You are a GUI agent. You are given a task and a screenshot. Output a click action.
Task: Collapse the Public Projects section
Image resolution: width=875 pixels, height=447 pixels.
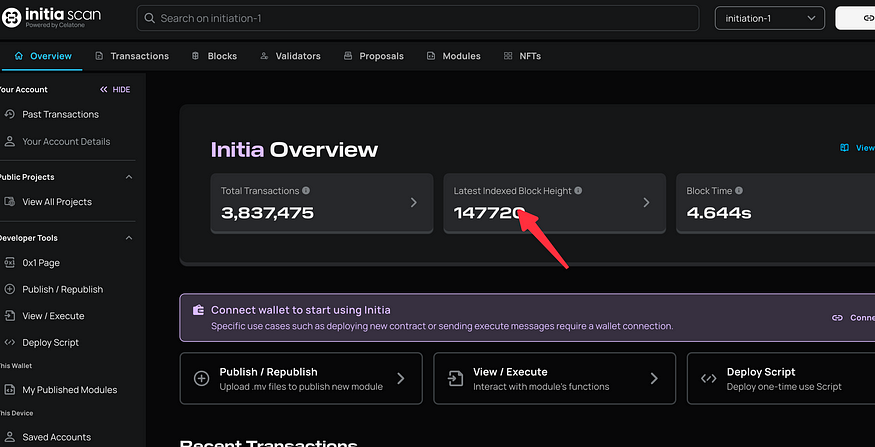(x=129, y=177)
